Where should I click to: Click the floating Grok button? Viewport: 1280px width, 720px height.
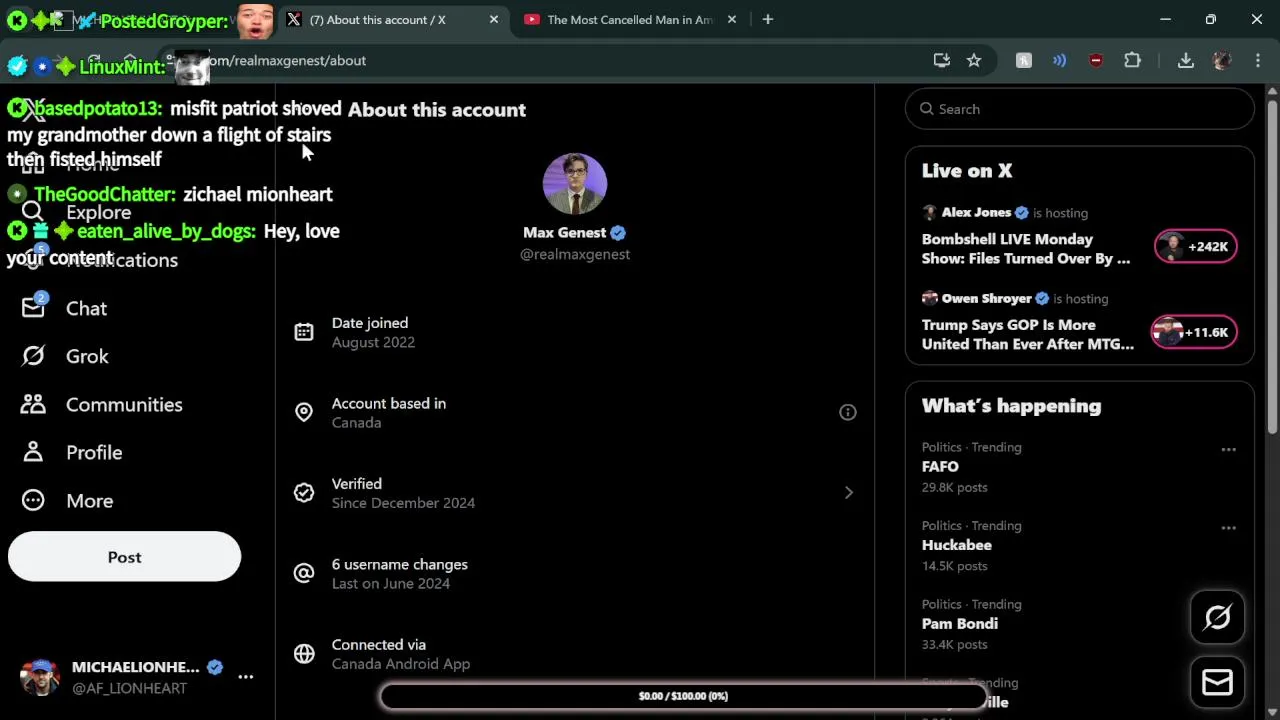click(x=1217, y=618)
